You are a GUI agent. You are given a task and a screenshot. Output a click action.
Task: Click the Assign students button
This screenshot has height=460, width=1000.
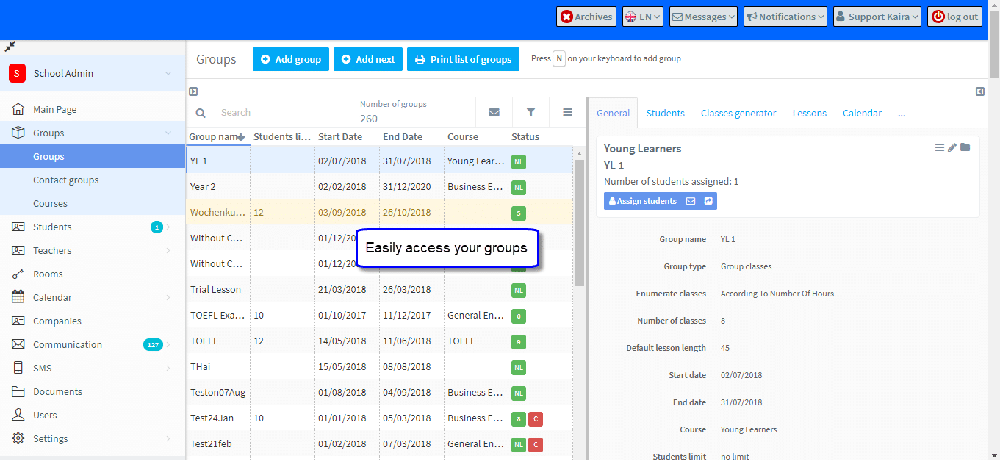coord(642,201)
